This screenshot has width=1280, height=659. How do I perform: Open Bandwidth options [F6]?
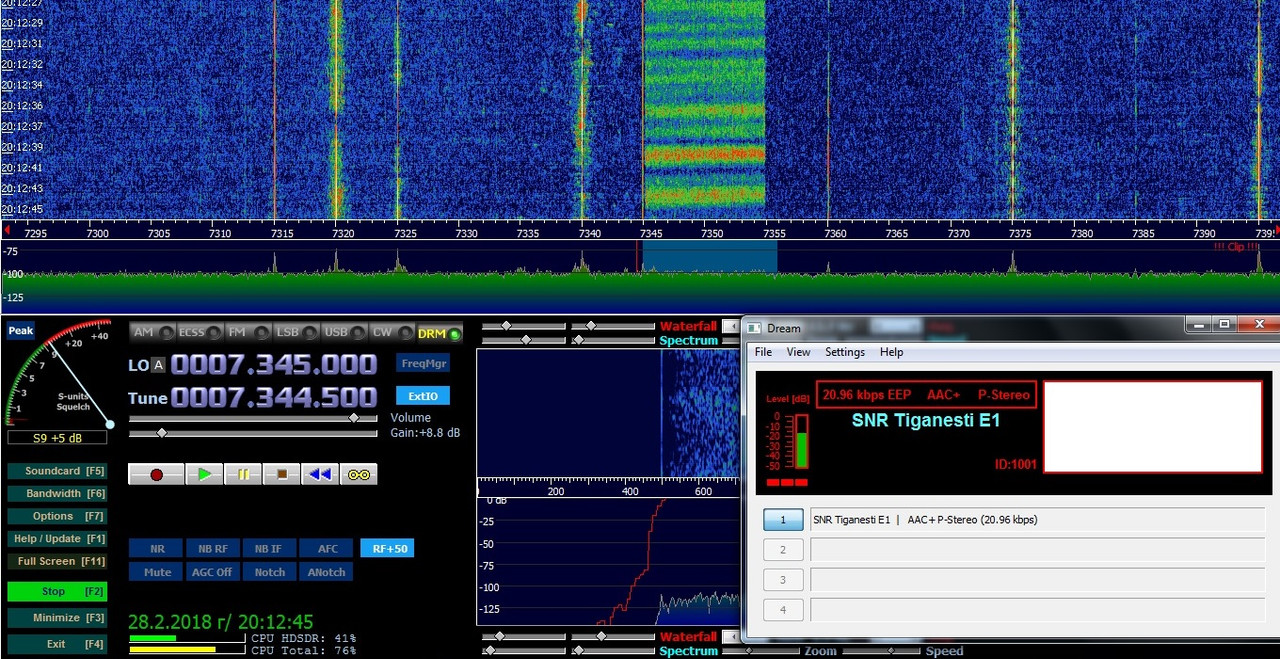[x=57, y=494]
